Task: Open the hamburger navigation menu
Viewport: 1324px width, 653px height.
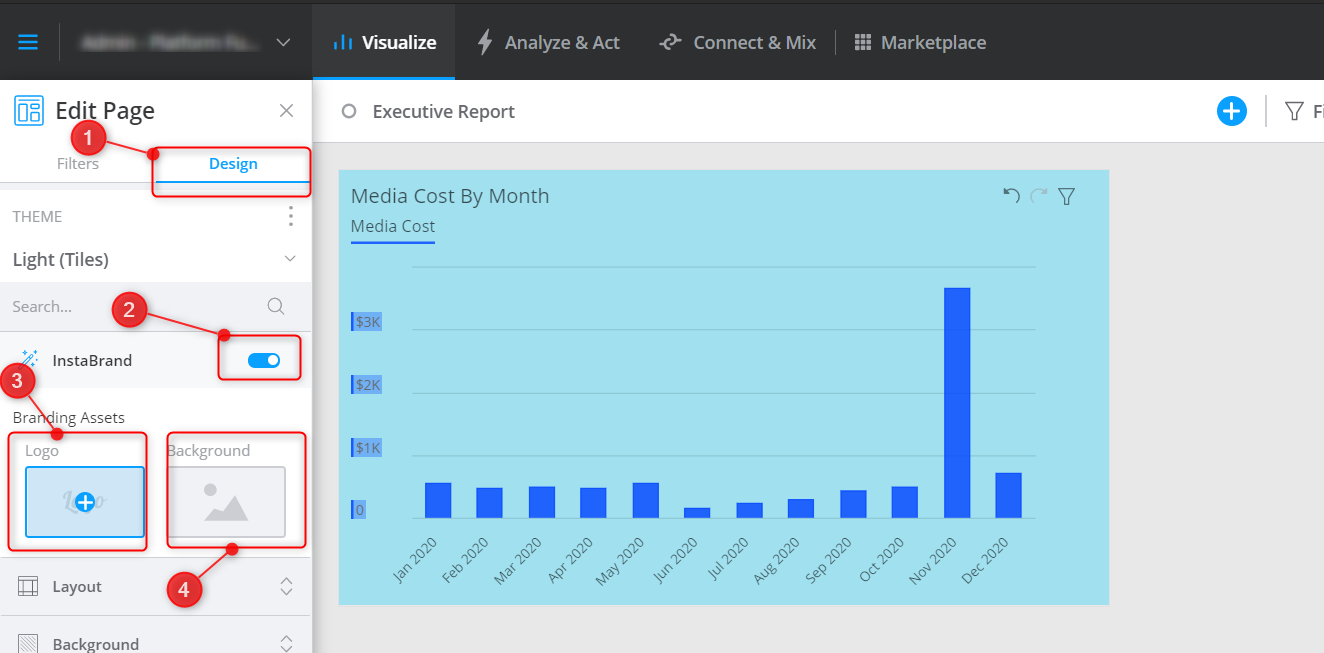Action: [28, 42]
